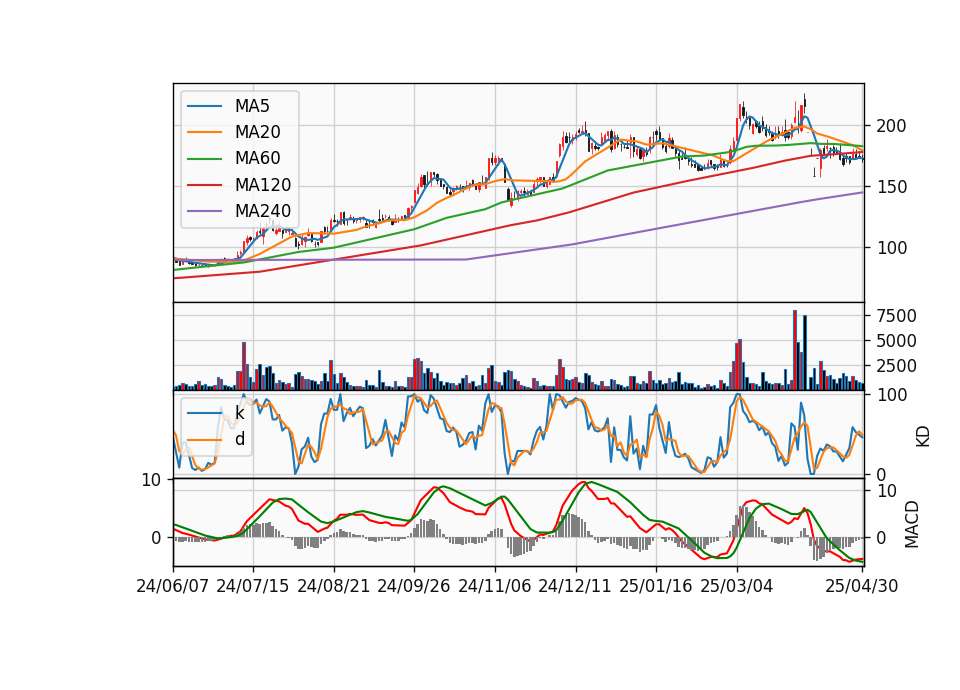This screenshot has height=690, width=960.
Task: Click the 24/06/07 date label
Action: (x=173, y=587)
